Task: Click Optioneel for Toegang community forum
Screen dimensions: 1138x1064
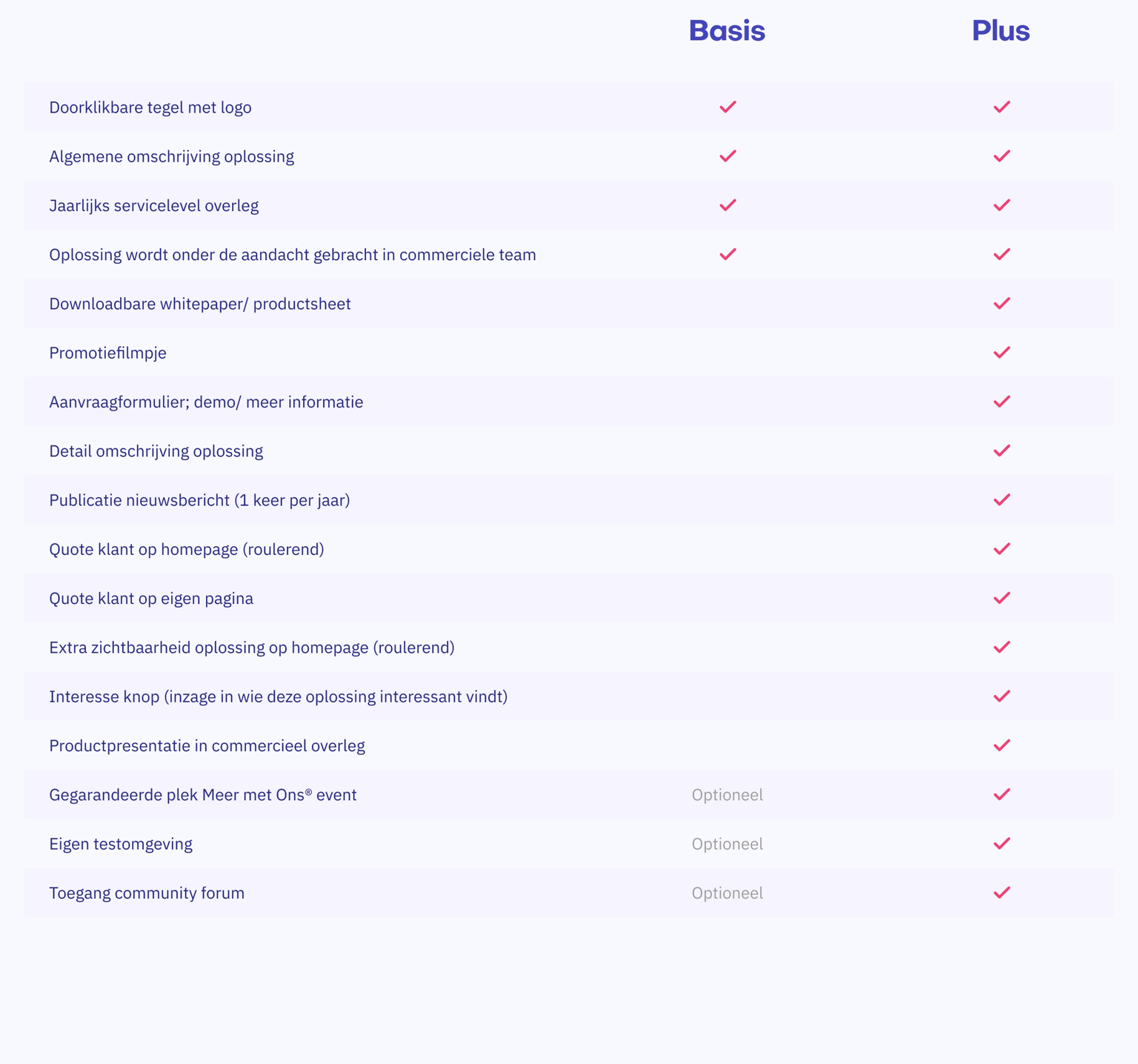Action: (727, 893)
